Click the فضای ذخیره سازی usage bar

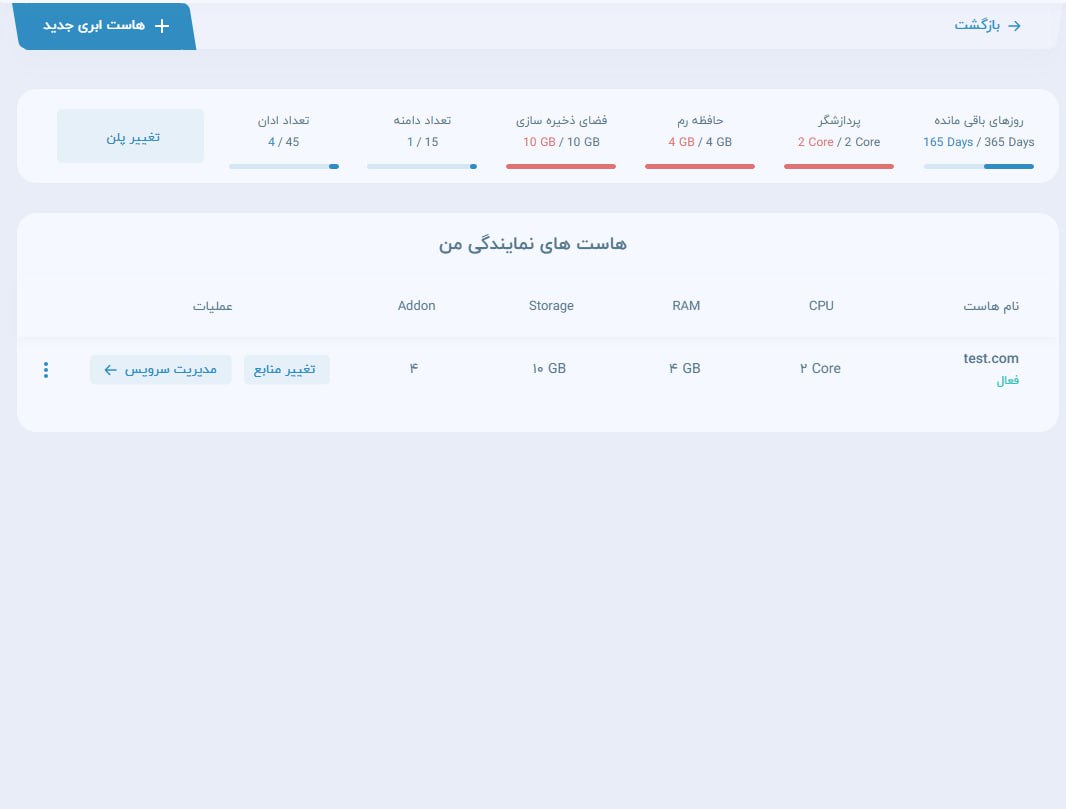point(560,166)
